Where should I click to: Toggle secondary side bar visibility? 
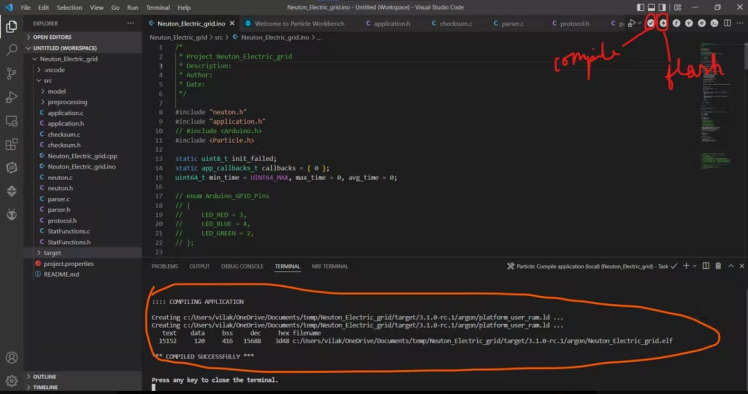pos(662,7)
